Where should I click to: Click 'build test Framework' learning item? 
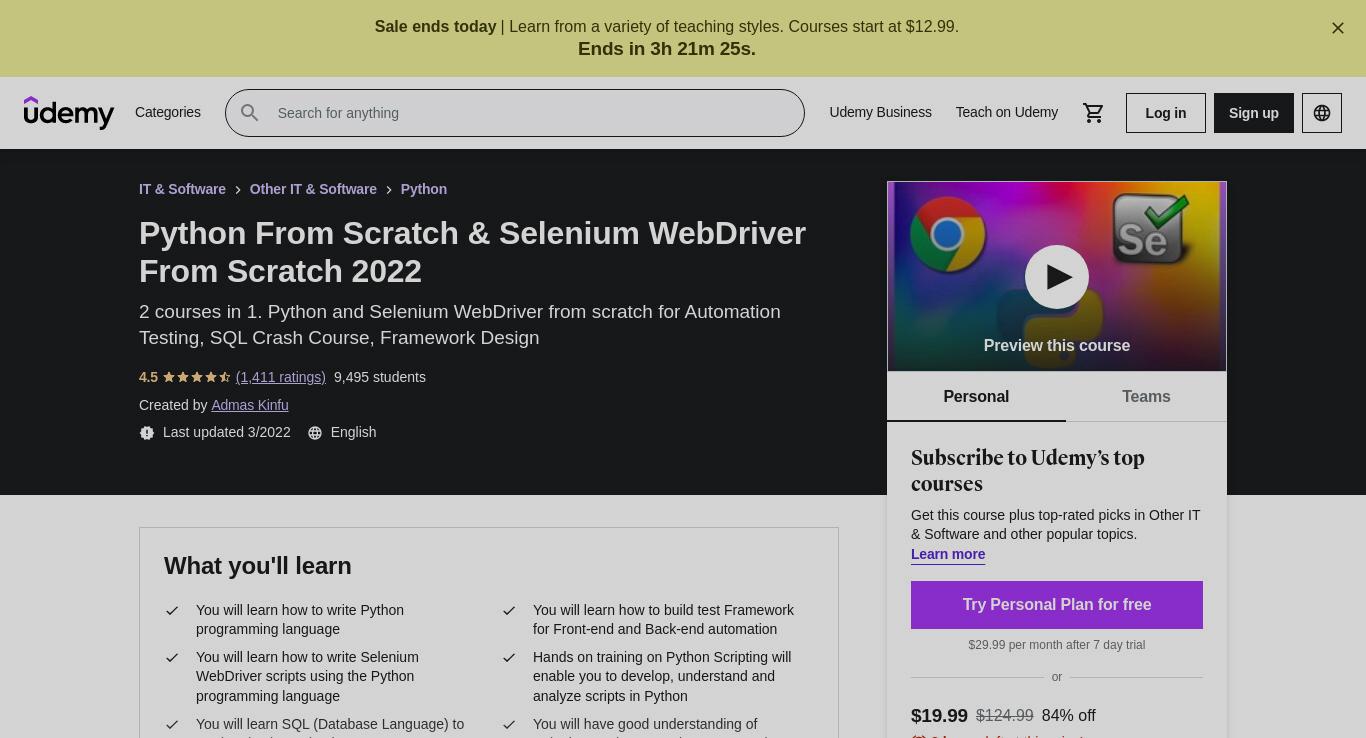(663, 619)
